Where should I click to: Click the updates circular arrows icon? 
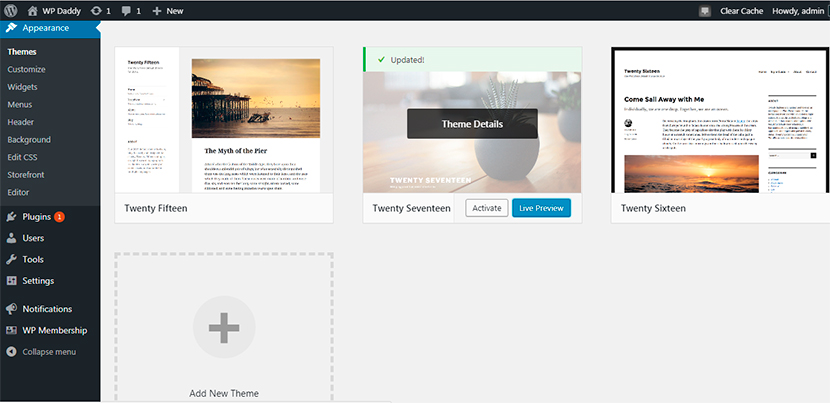coord(96,11)
